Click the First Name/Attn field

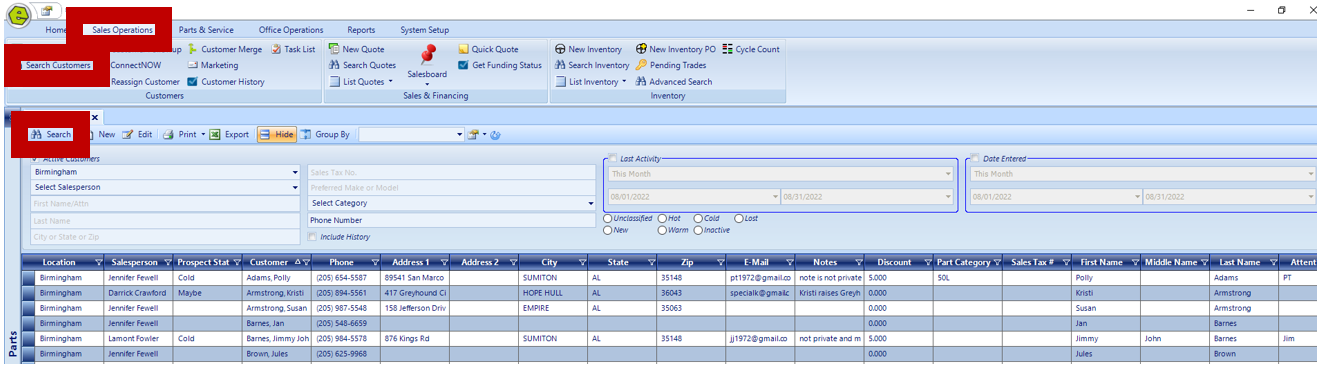165,203
